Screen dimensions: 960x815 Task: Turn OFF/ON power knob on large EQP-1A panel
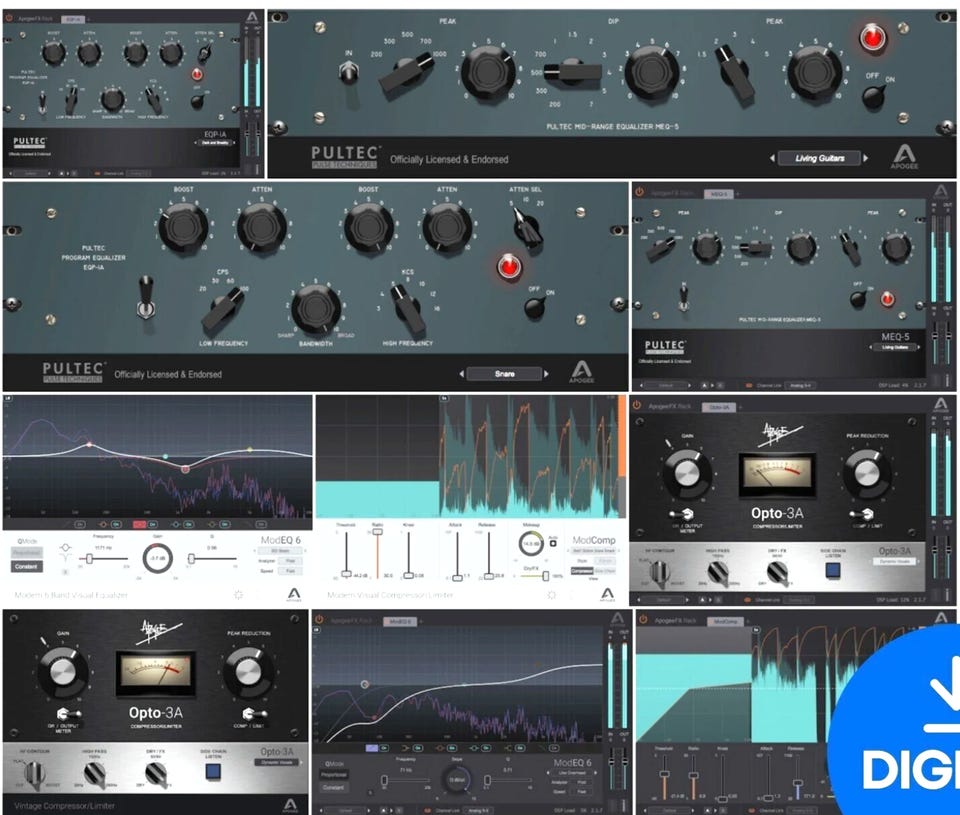click(x=534, y=307)
